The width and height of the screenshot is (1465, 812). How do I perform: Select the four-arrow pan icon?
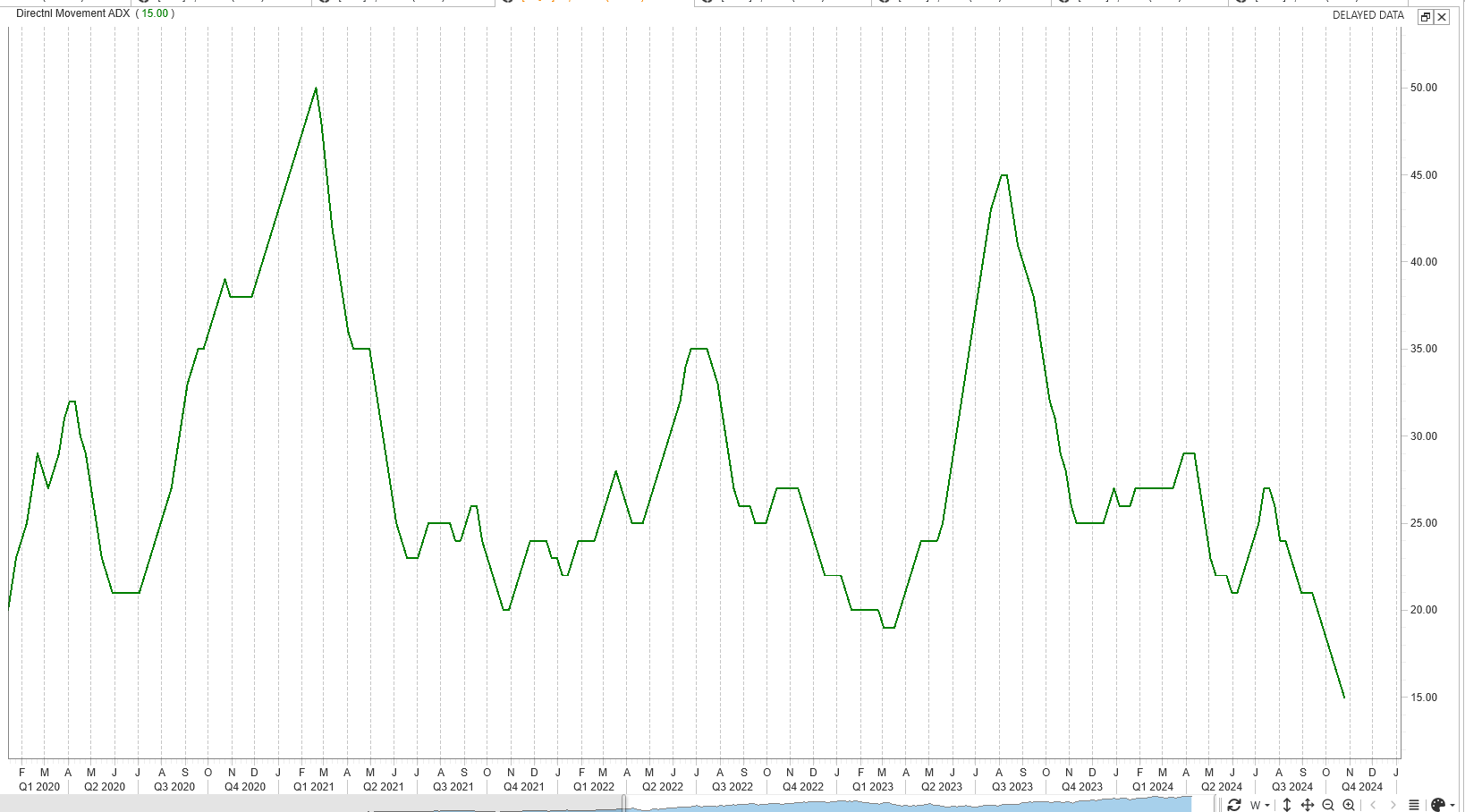tap(1307, 805)
